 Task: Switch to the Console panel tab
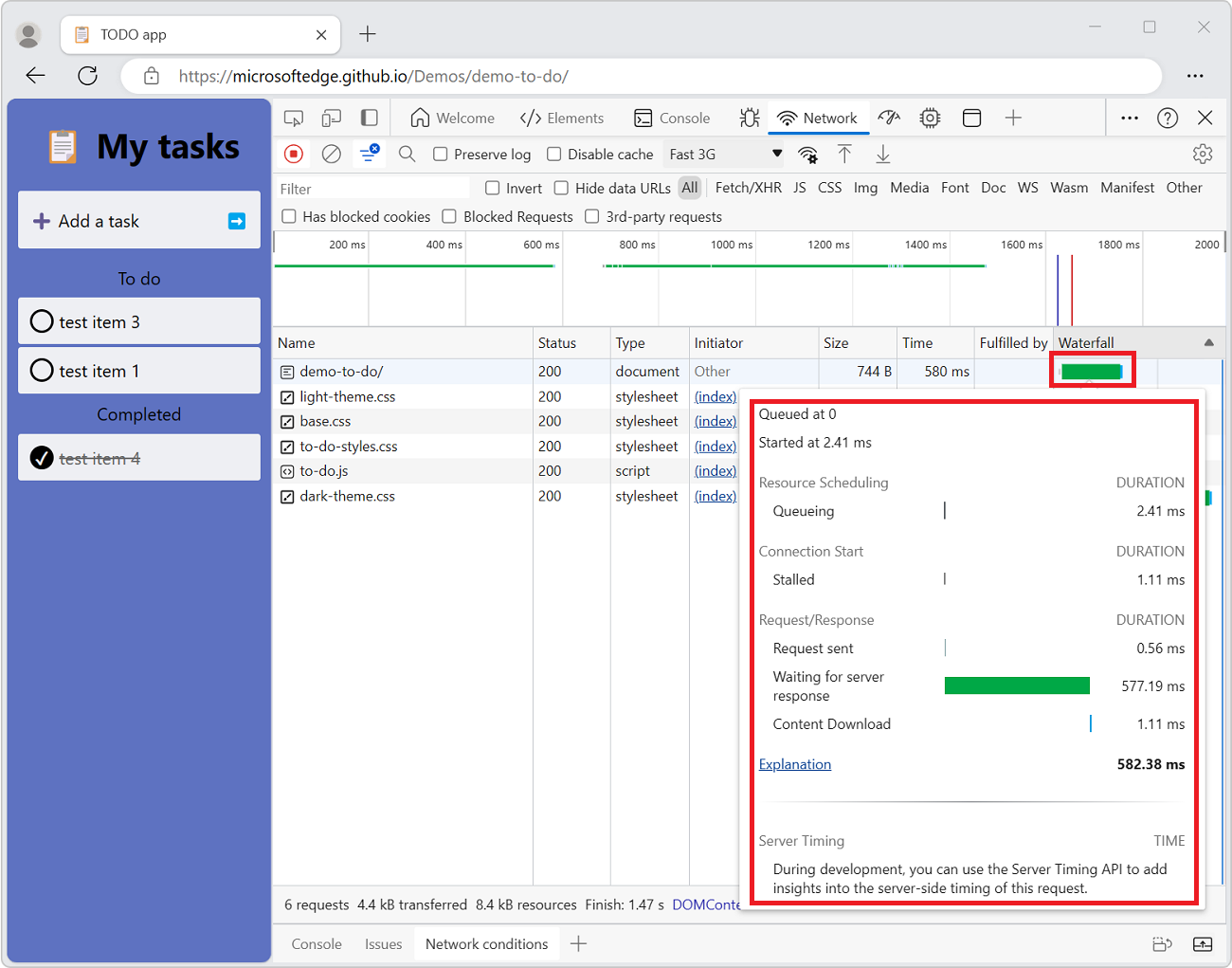(x=673, y=118)
